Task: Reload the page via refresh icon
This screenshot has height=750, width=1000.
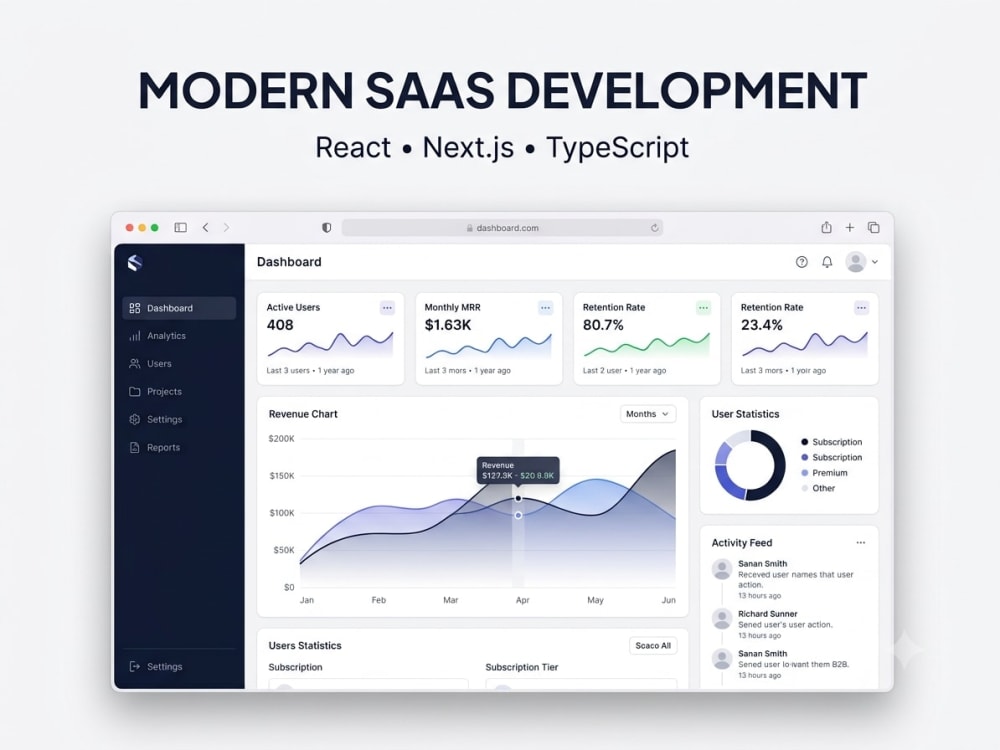Action: pyautogui.click(x=654, y=228)
